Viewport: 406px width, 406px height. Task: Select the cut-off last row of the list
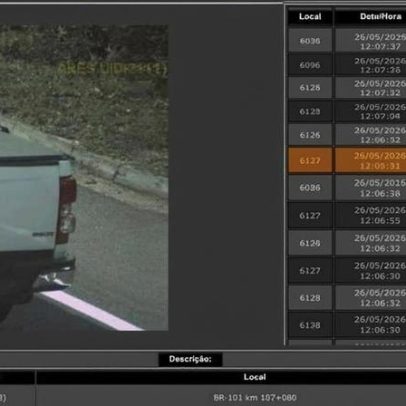[347, 342]
